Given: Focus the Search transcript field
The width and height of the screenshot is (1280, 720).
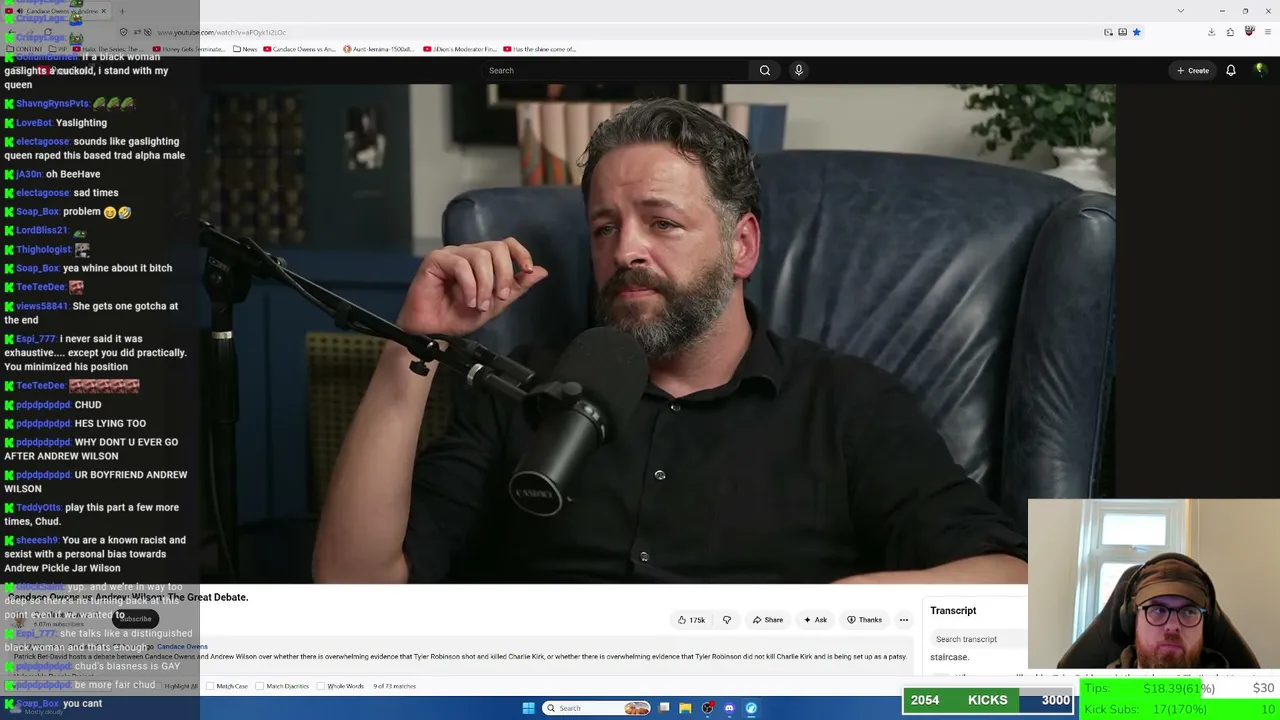Looking at the screenshot, I should (x=978, y=639).
